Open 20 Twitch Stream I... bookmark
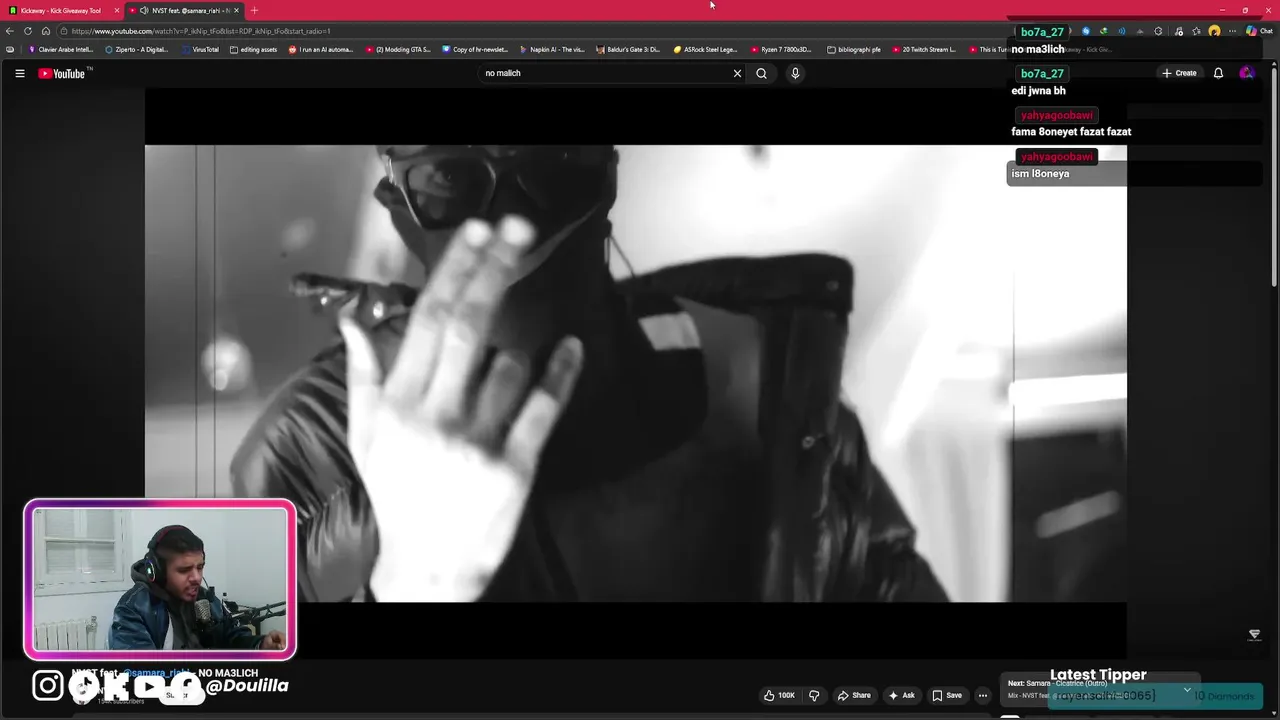1280x720 pixels. [924, 49]
